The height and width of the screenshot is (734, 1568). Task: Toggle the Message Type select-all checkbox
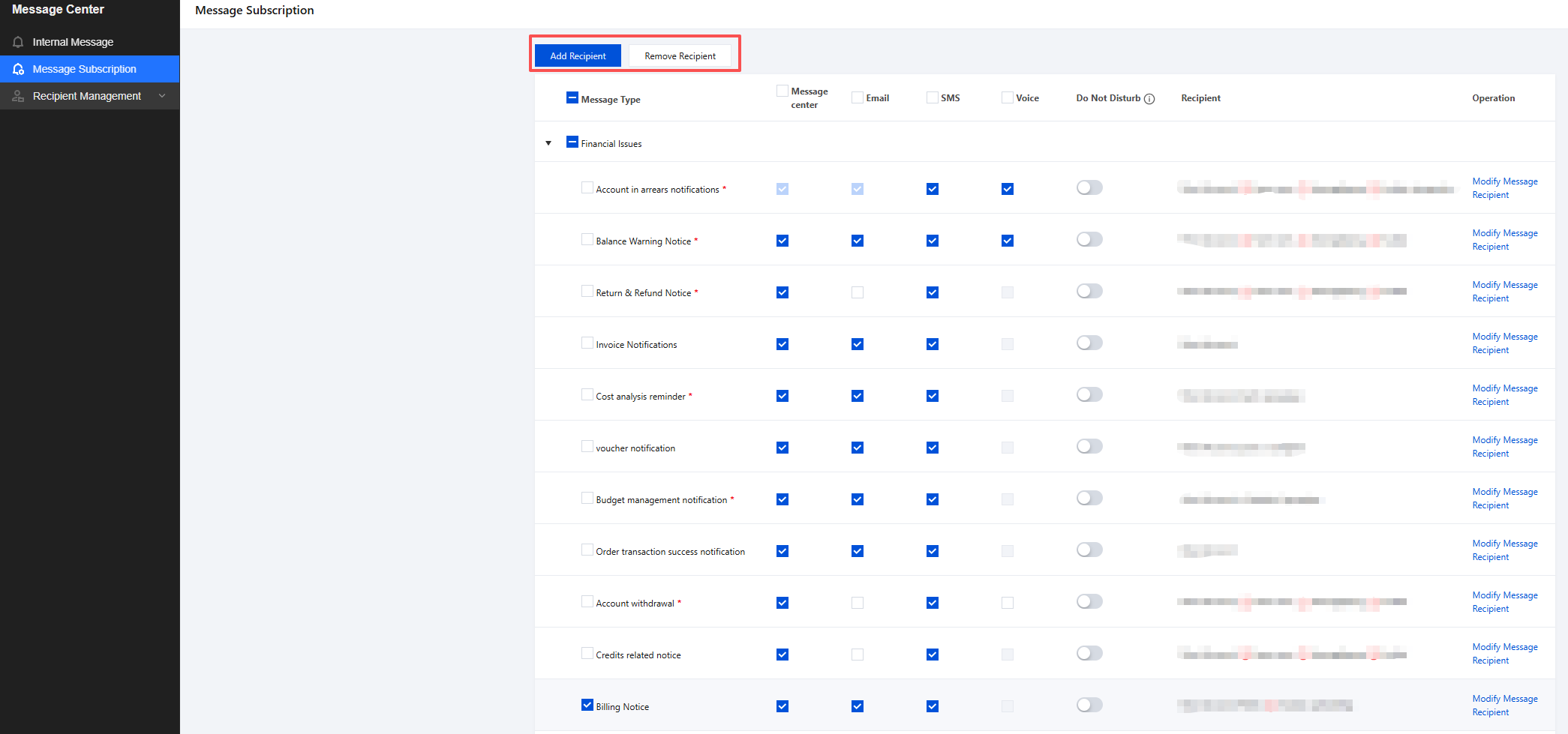(x=572, y=97)
